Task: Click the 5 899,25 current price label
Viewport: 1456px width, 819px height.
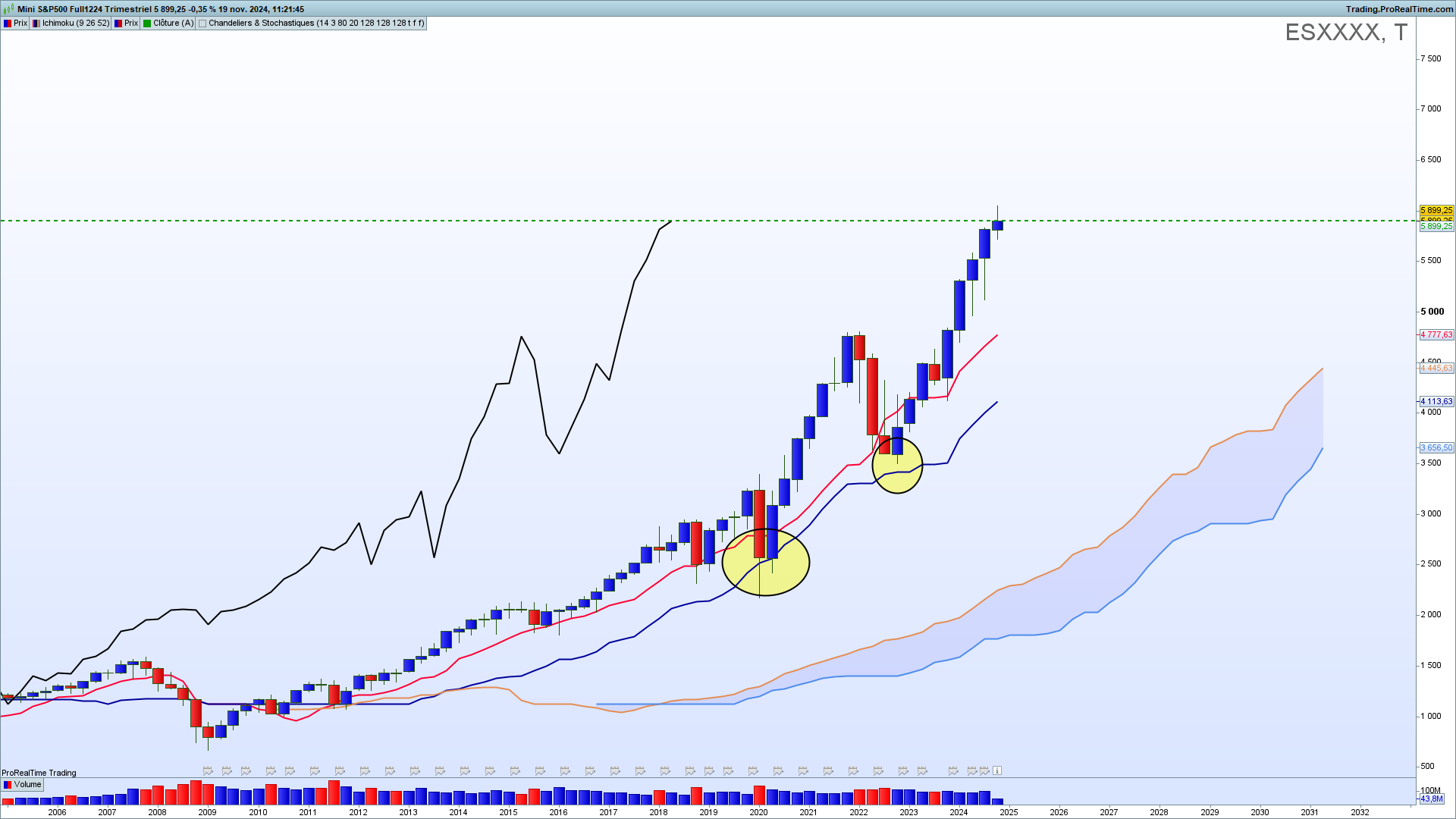Action: click(1436, 210)
